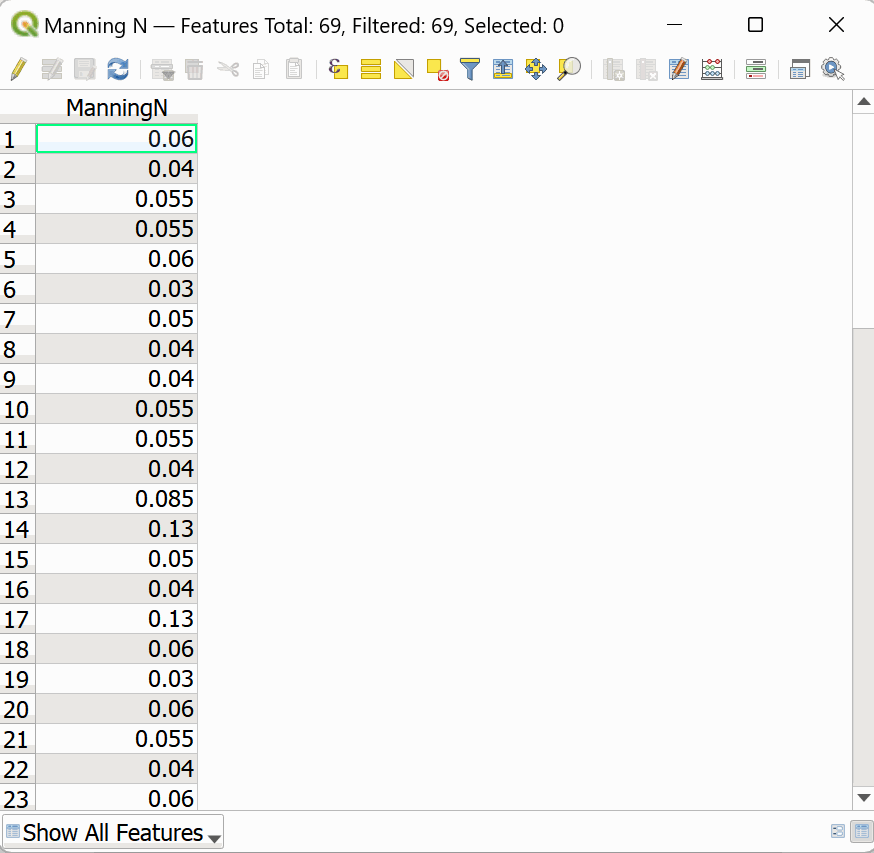The width and height of the screenshot is (874, 853).
Task: Pan map to selected rows
Action: pos(536,69)
